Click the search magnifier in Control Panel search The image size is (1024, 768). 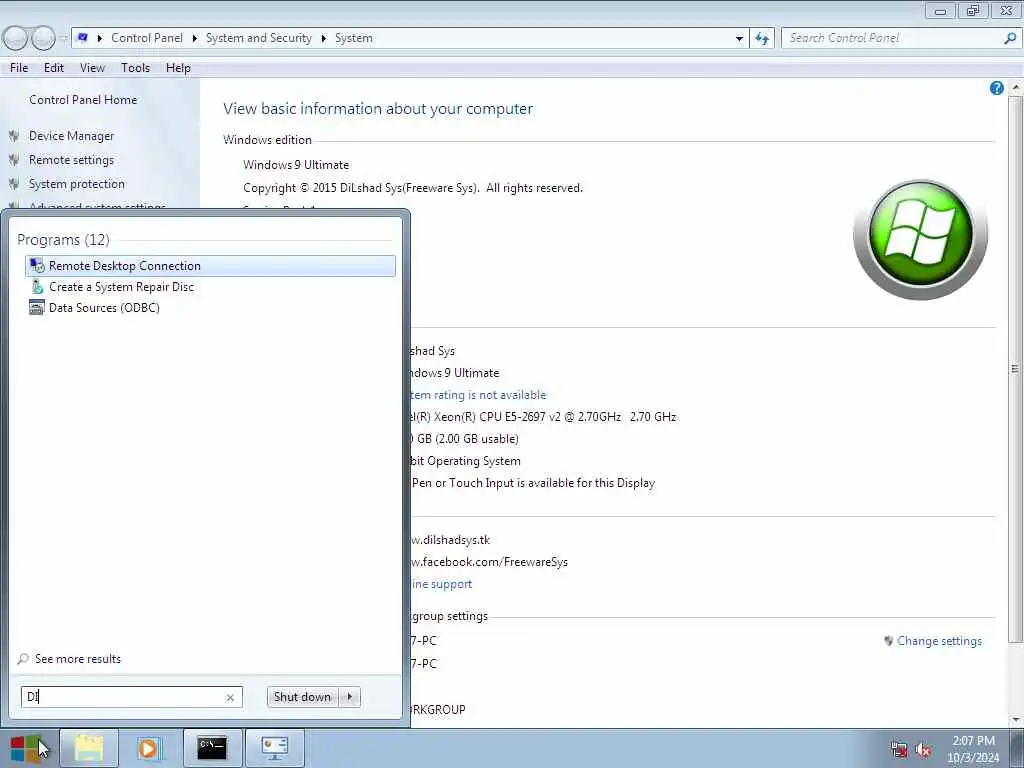click(x=1010, y=39)
